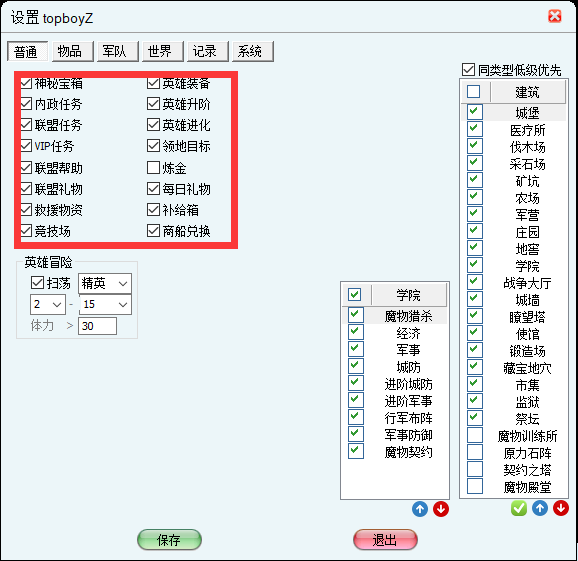Viewport: 578px width, 561px height.
Task: Close the 设置 topboyZ window
Action: 554,16
